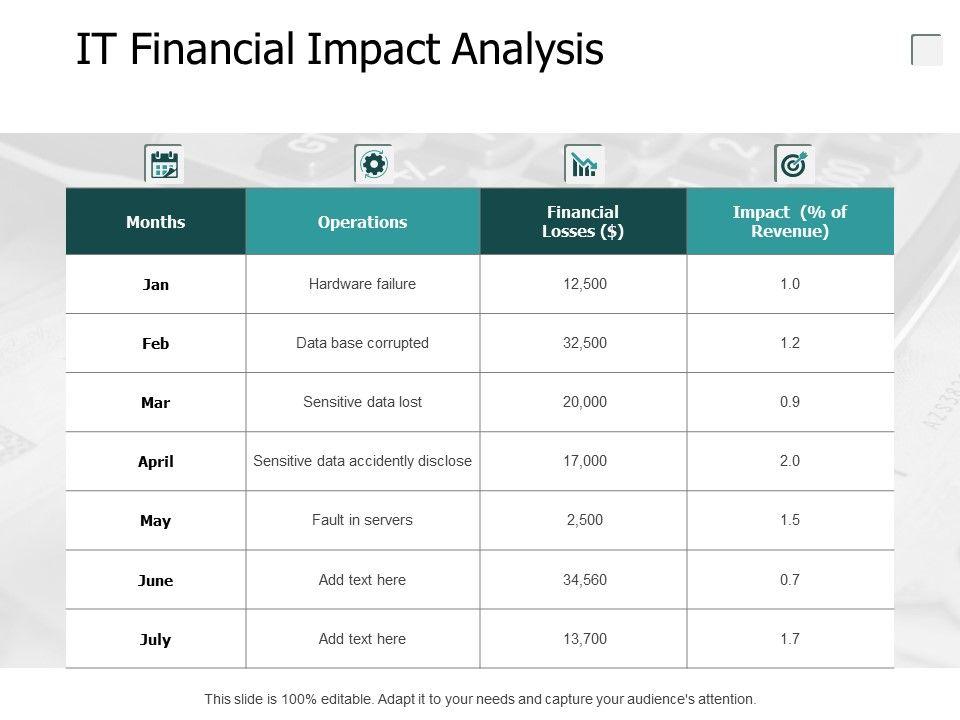Click the Sensitive data accidently disclose cell
The width and height of the screenshot is (960, 720).
[362, 461]
